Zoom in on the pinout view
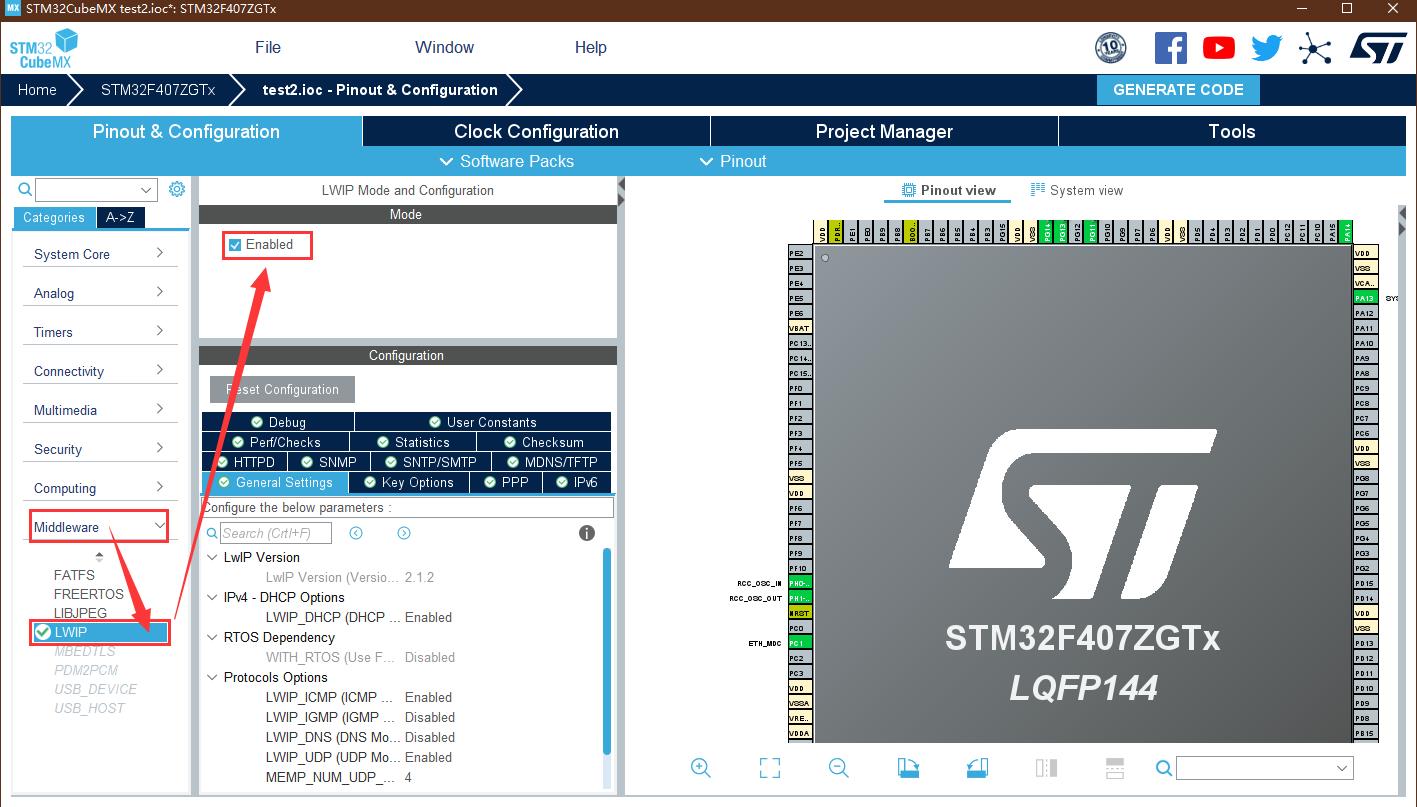The height and width of the screenshot is (807, 1417). tap(701, 768)
